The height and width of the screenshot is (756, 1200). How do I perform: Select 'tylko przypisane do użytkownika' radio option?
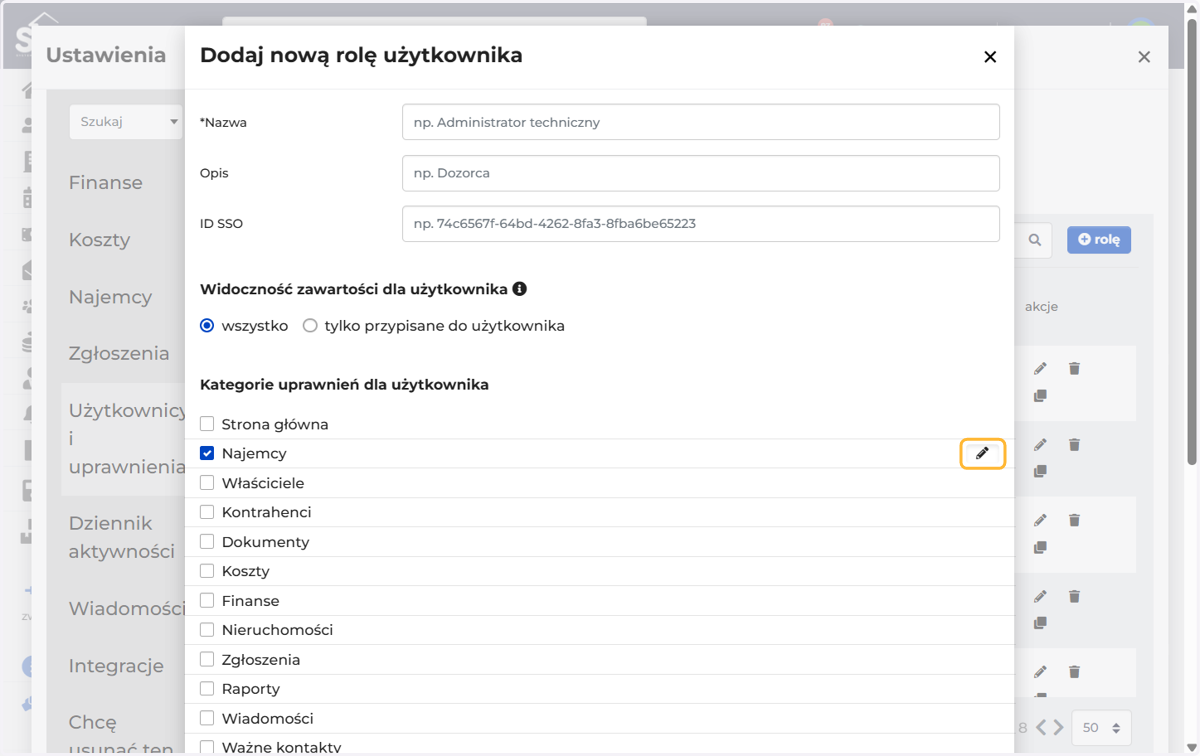310,326
